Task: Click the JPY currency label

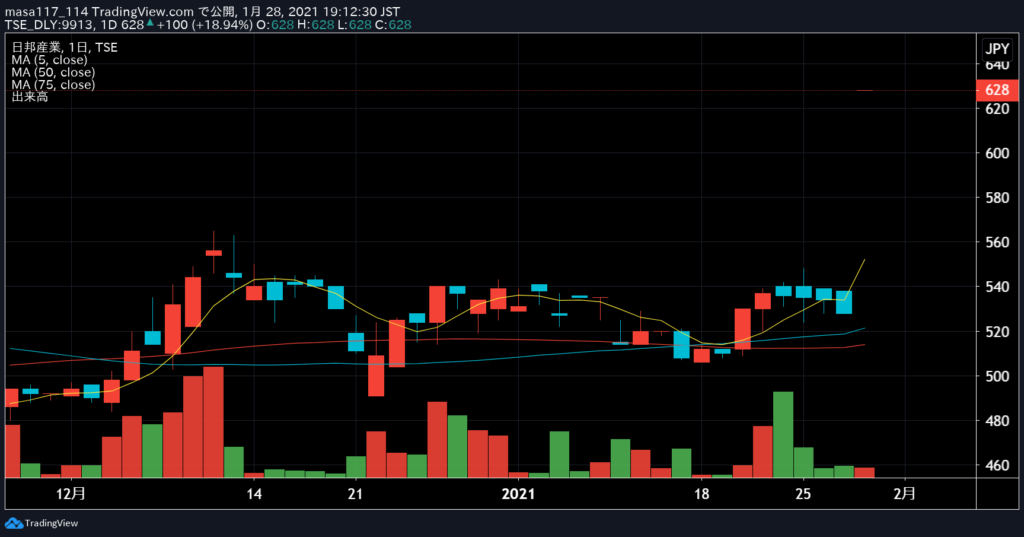Action: (997, 48)
